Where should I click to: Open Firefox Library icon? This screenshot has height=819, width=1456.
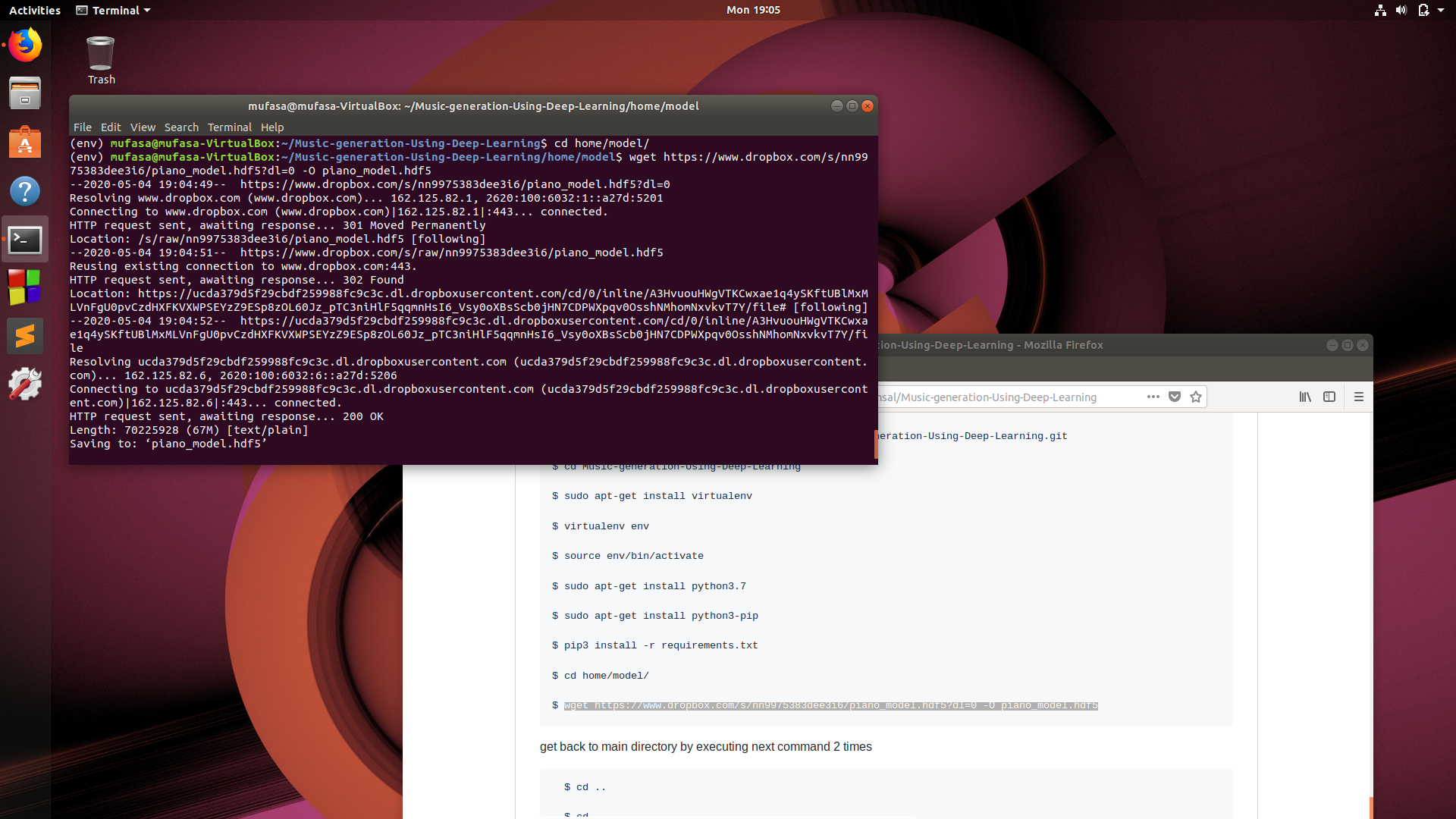(x=1305, y=397)
